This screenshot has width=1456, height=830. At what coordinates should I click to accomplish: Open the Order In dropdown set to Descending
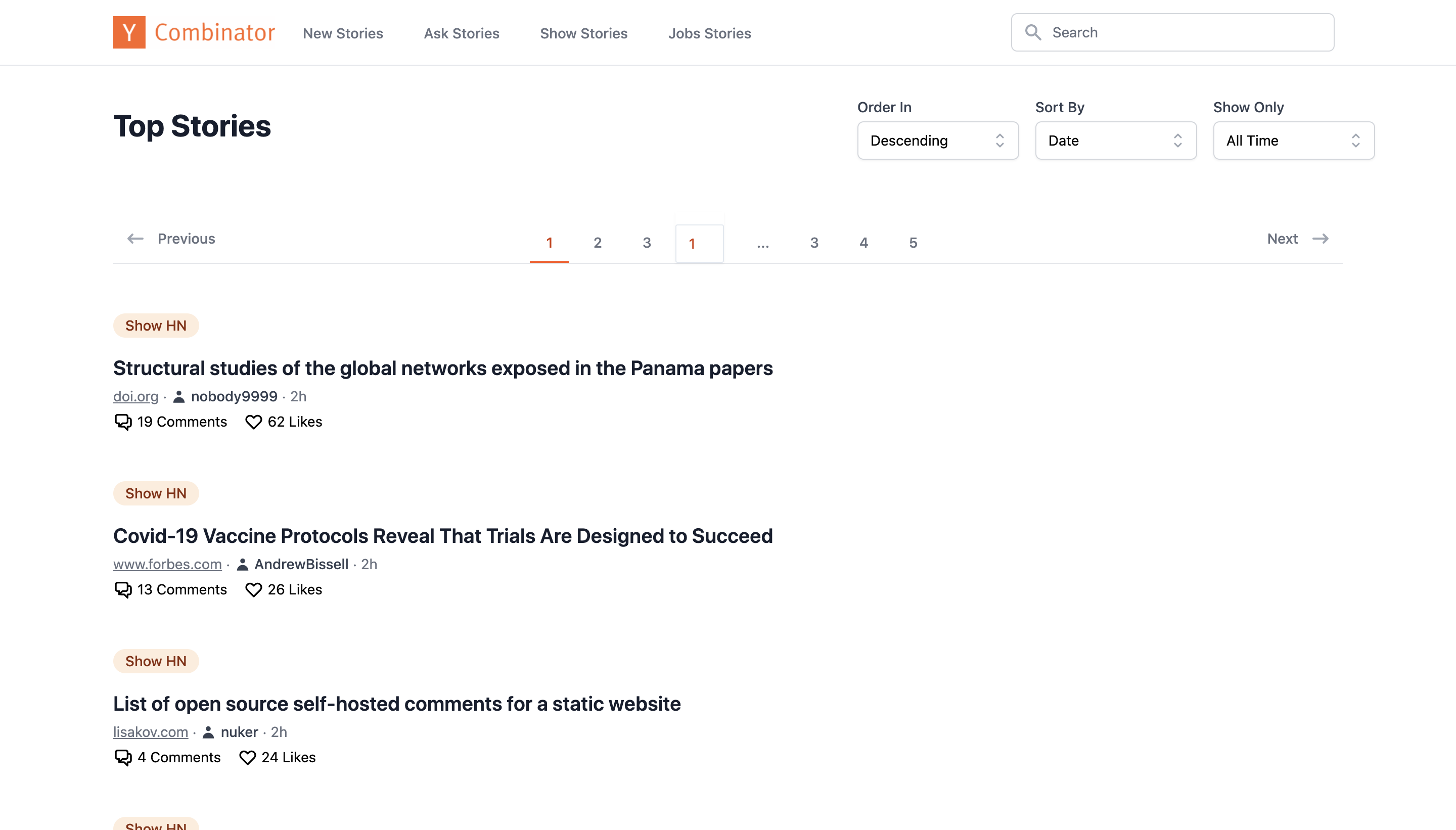[937, 140]
